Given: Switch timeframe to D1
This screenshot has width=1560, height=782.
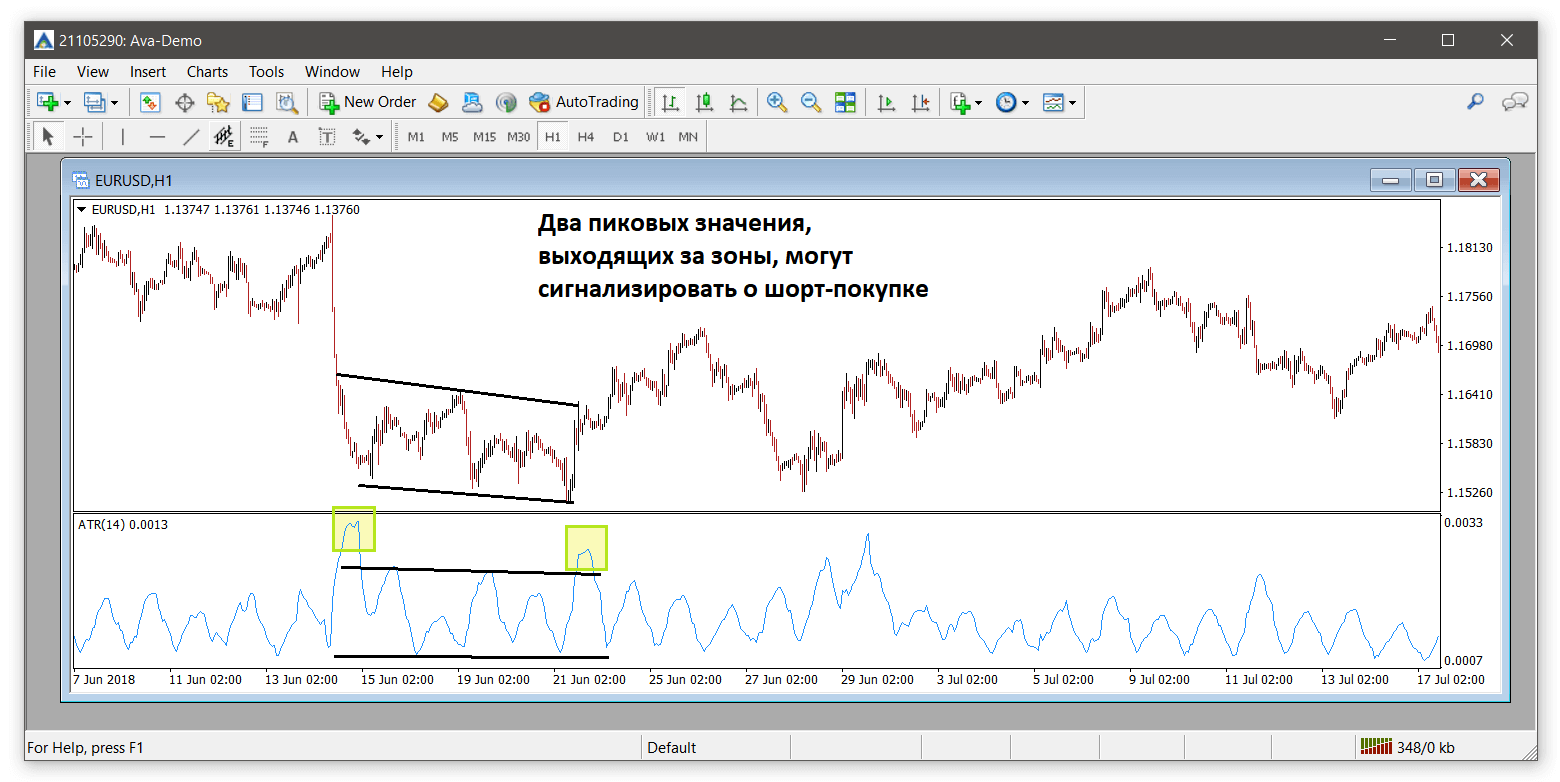Looking at the screenshot, I should (x=621, y=137).
